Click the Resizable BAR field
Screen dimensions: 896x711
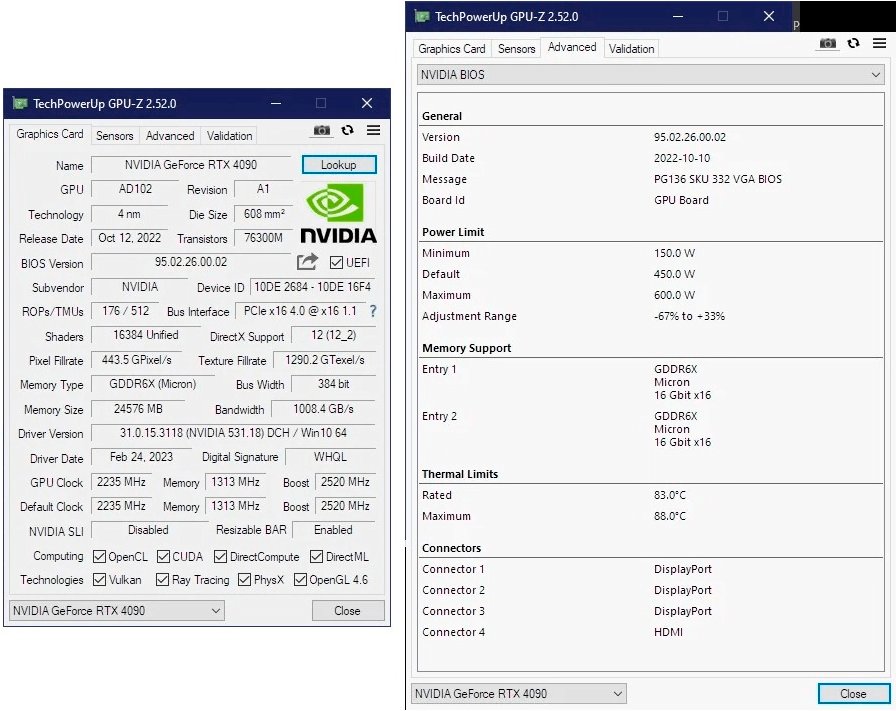pyautogui.click(x=334, y=530)
